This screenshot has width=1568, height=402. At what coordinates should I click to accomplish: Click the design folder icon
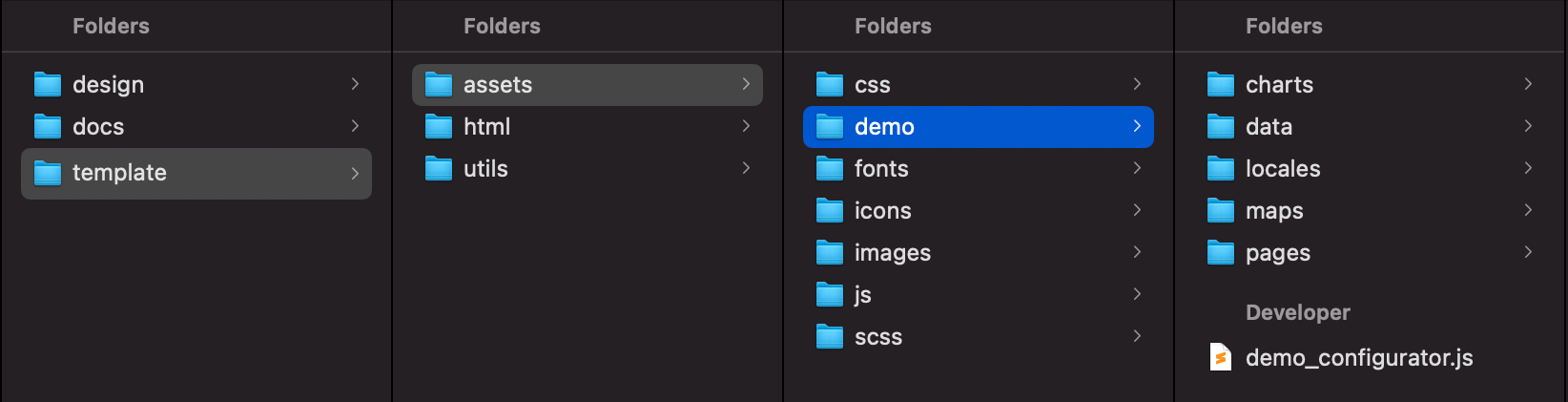(x=48, y=85)
